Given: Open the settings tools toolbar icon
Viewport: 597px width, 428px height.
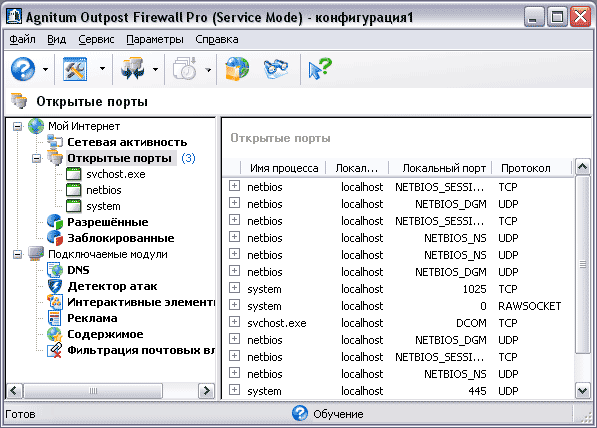Looking at the screenshot, I should click(x=75, y=69).
